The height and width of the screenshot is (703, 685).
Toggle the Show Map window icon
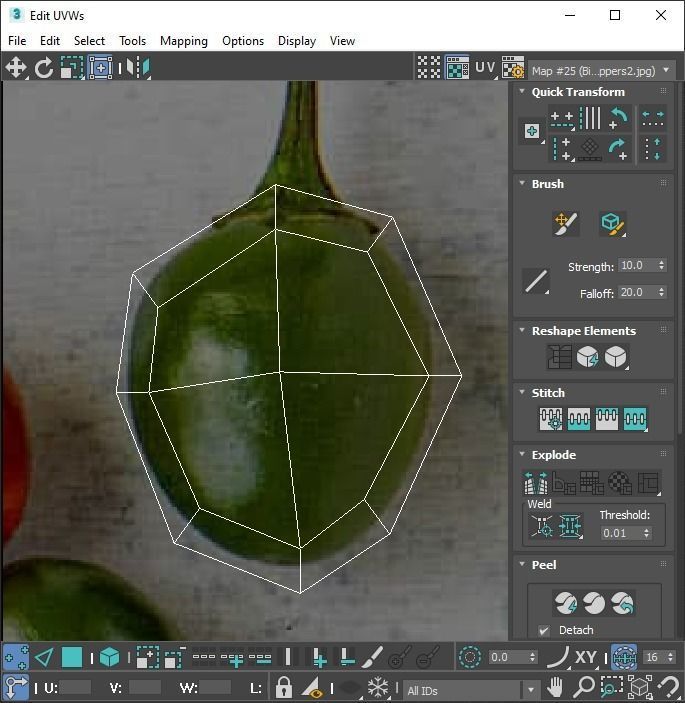(x=457, y=68)
